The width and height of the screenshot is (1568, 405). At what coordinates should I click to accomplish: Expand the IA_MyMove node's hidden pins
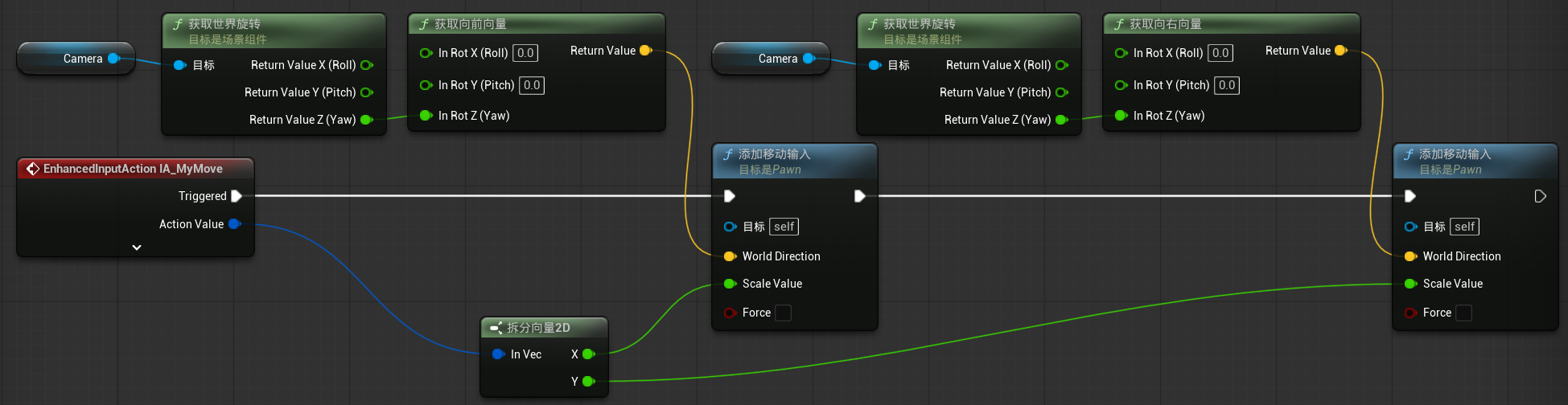pyautogui.click(x=137, y=247)
